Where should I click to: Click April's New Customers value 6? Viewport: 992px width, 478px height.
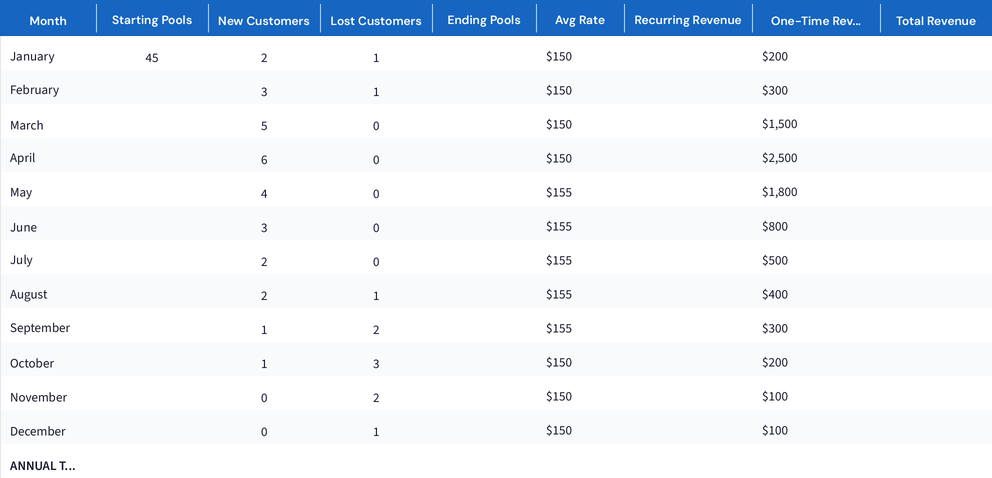click(x=264, y=160)
